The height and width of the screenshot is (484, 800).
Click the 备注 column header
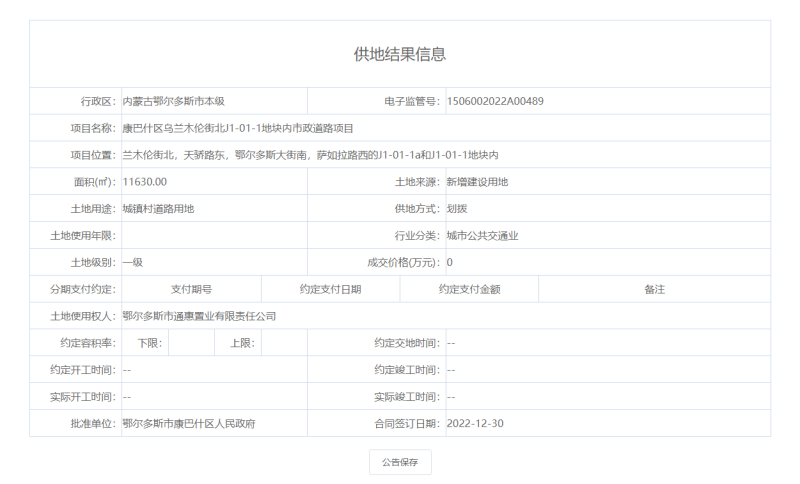(654, 289)
